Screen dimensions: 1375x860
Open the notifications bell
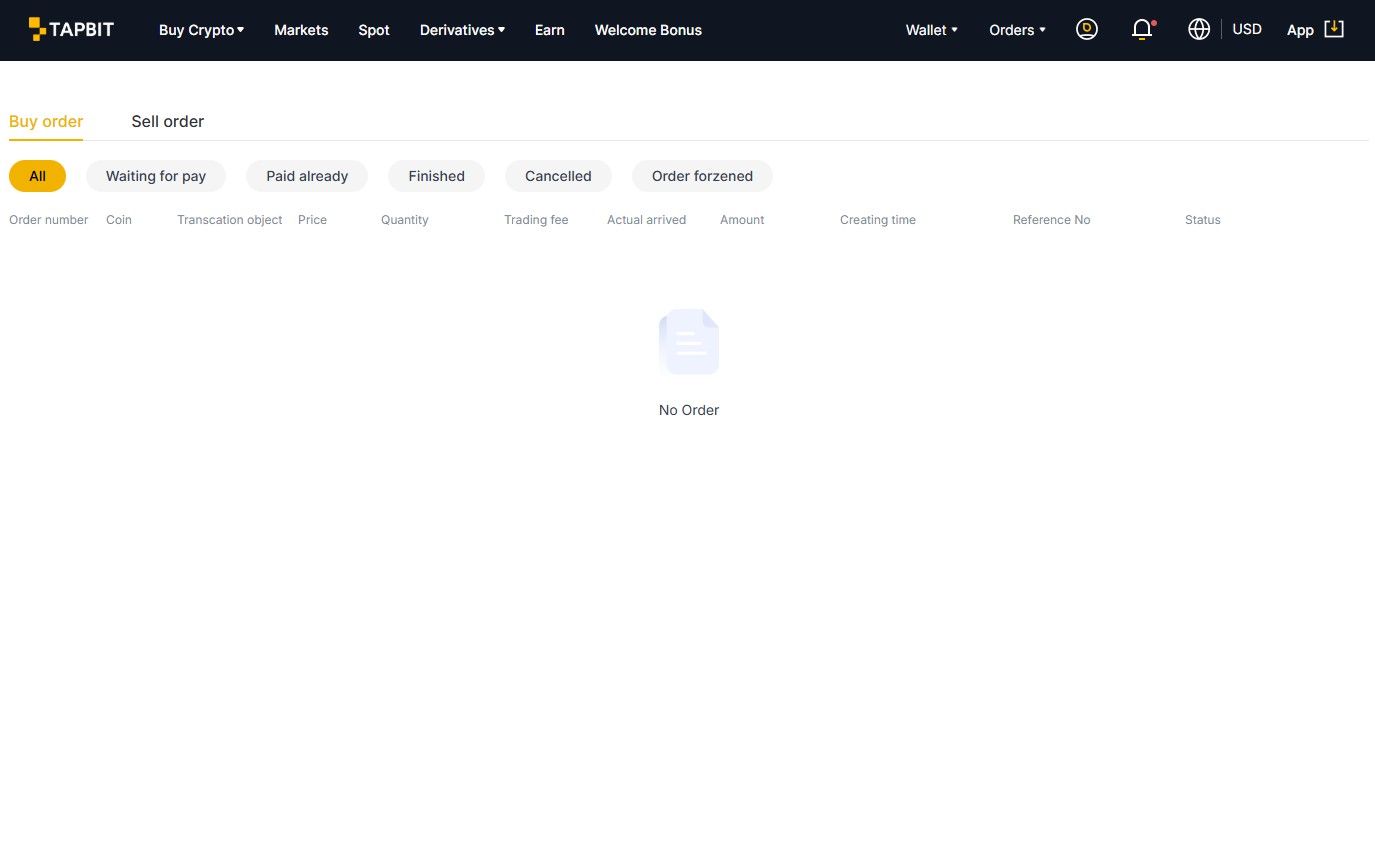point(1142,30)
